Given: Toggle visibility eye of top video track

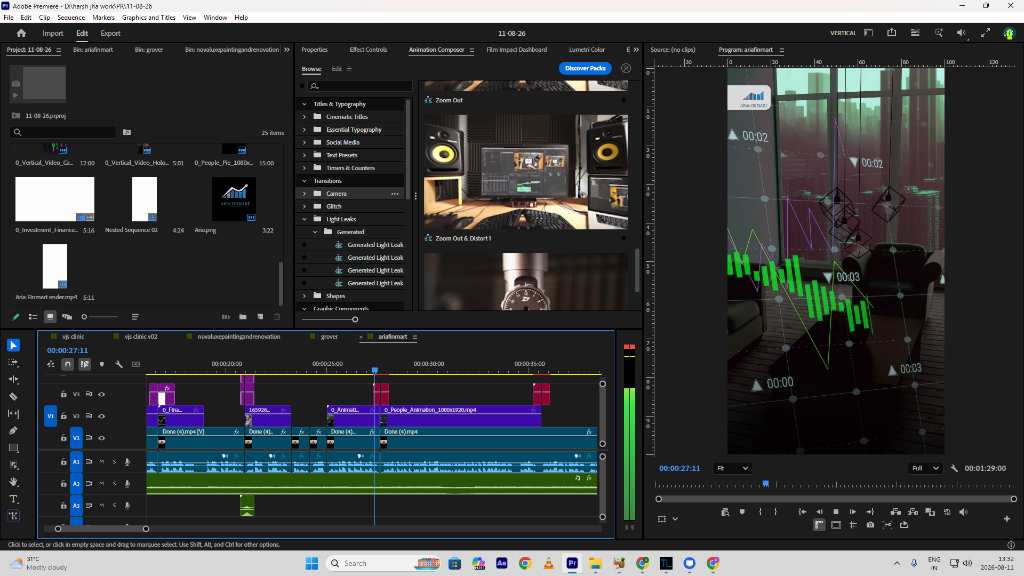Looking at the screenshot, I should [101, 394].
